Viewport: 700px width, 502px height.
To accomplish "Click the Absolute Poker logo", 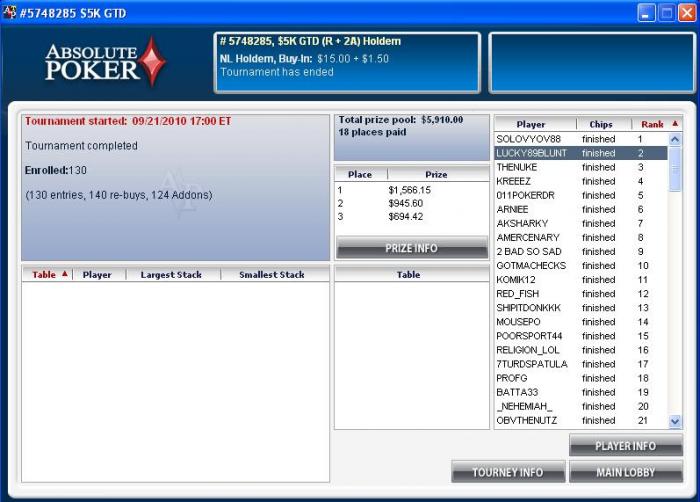I will click(x=106, y=63).
